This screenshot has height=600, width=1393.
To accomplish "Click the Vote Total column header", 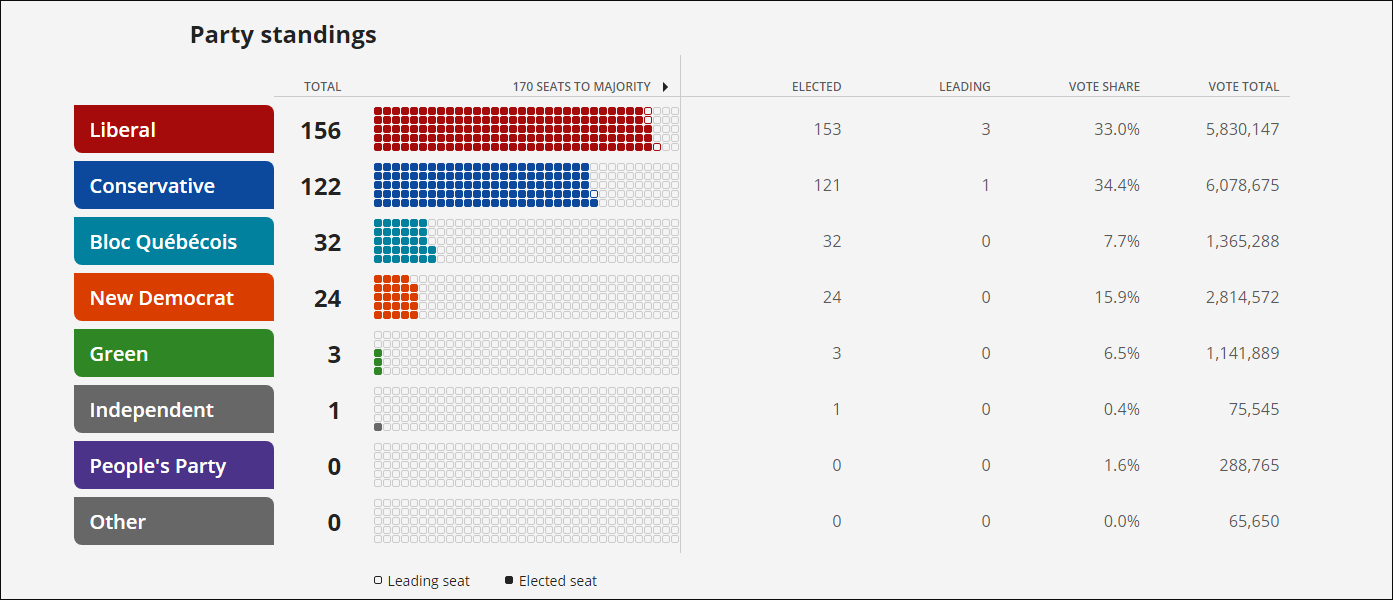I will (x=1243, y=87).
